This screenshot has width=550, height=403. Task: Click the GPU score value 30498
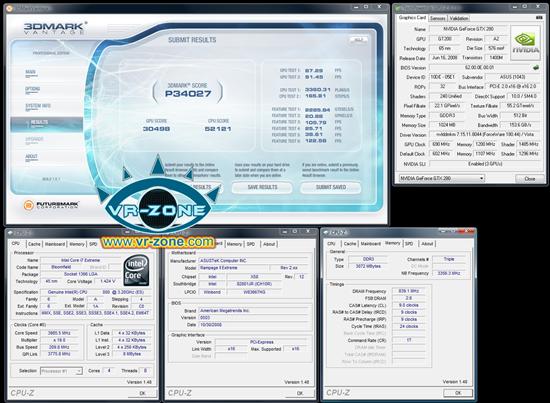156,129
